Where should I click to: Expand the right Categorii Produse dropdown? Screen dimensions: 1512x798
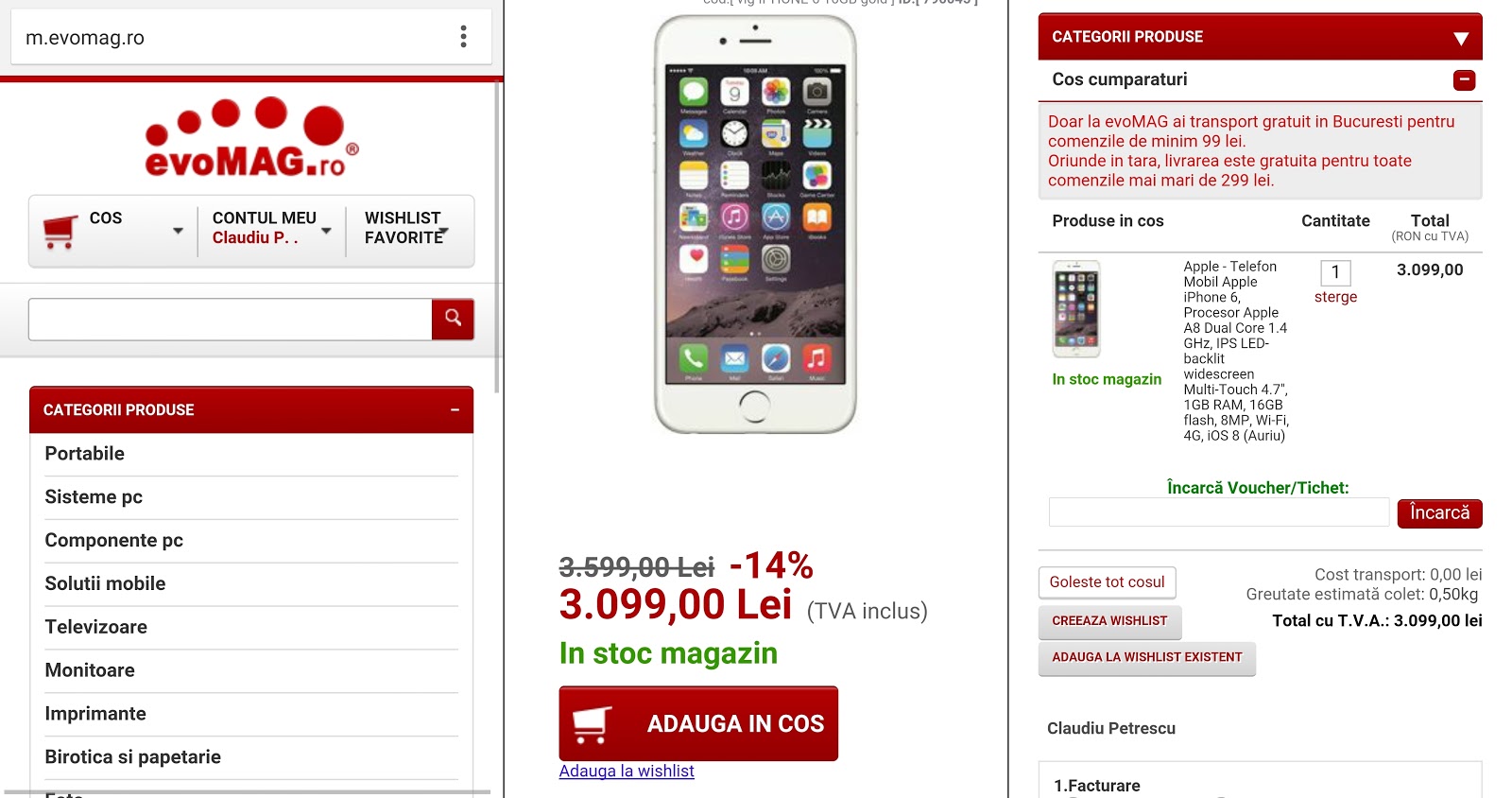(1461, 39)
